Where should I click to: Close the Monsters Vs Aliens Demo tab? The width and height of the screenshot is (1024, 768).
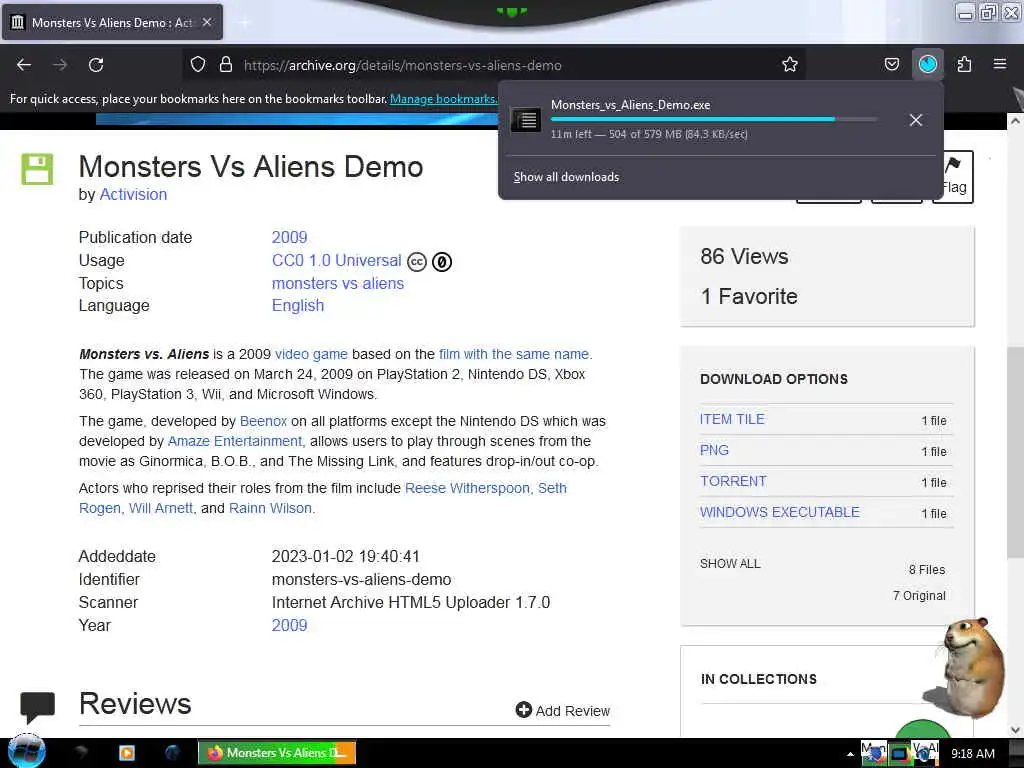tap(206, 22)
